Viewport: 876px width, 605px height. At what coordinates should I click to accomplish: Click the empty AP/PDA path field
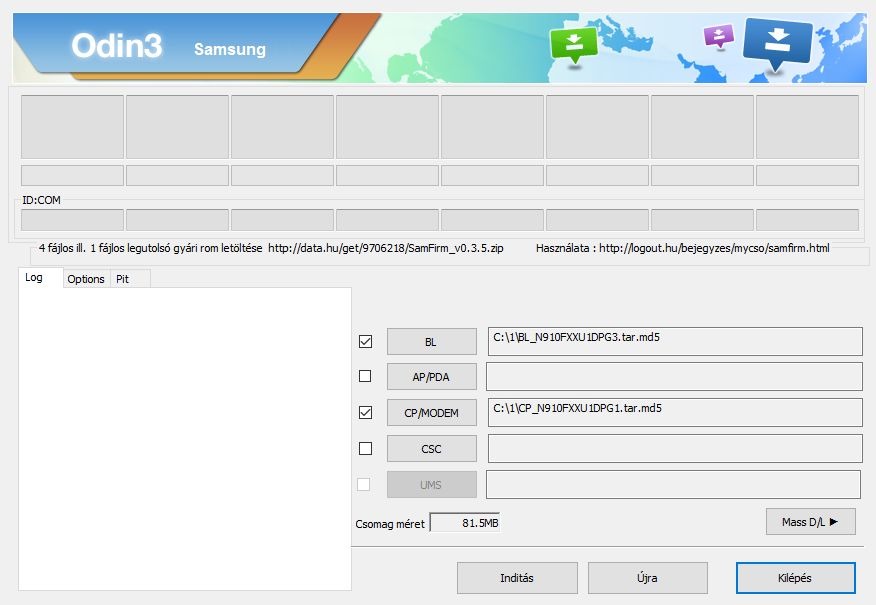click(x=674, y=377)
